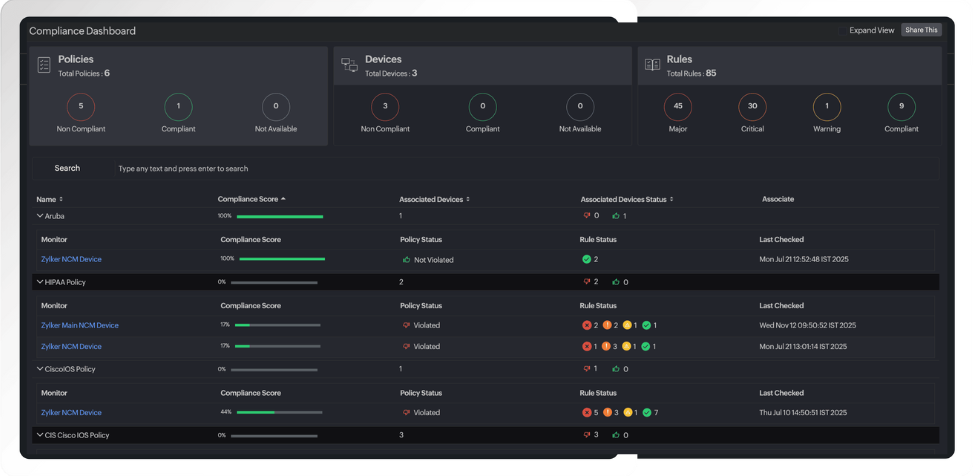The image size is (974, 476).
Task: Click the thumbs-up icon in Aruba row
Action: coord(616,216)
